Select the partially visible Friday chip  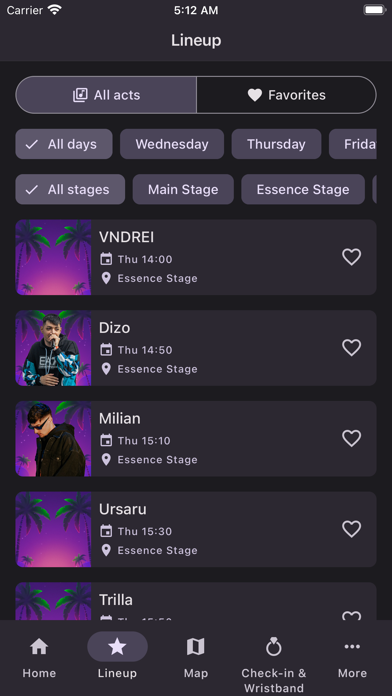click(353, 144)
